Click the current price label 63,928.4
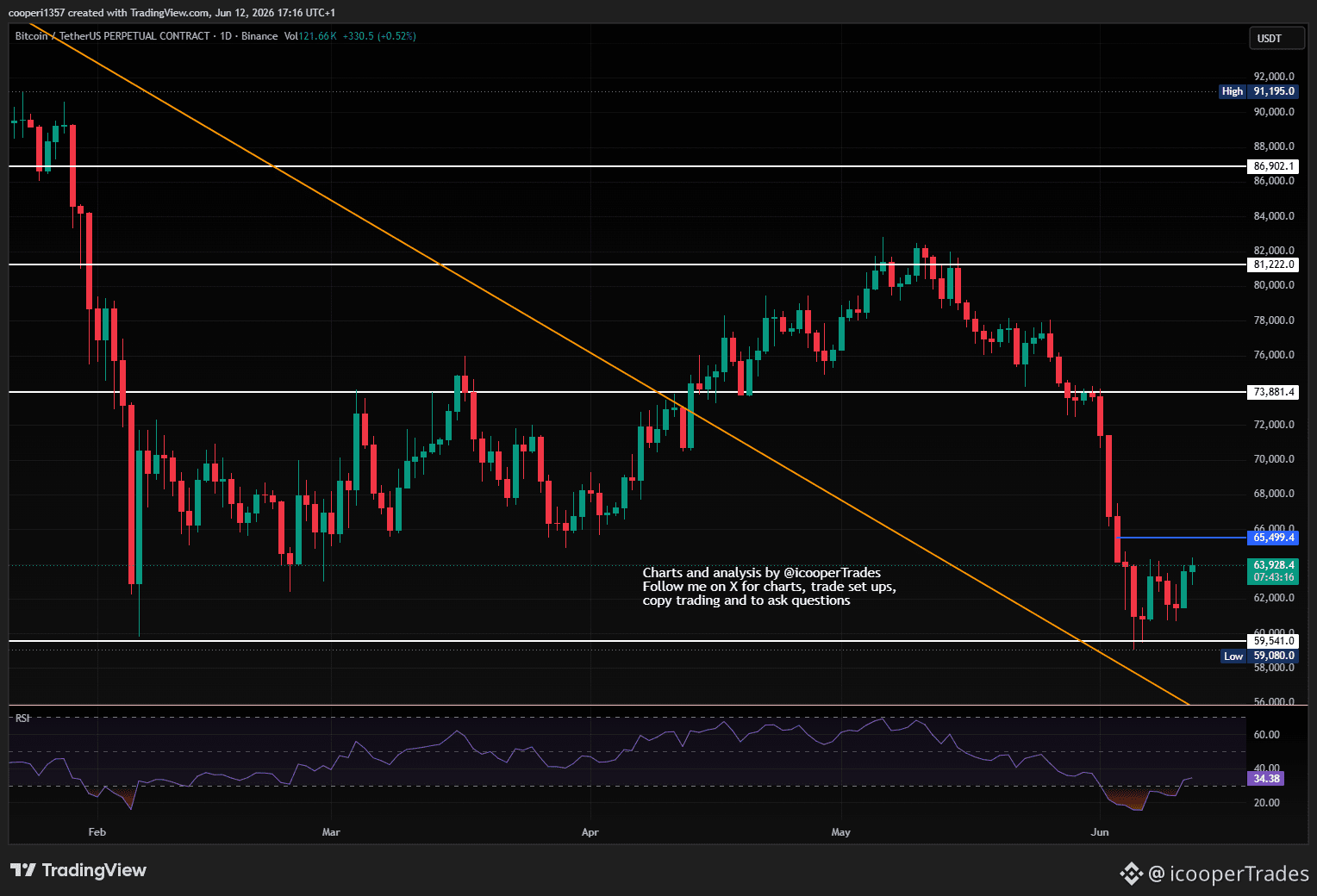The image size is (1317, 896). tap(1273, 565)
